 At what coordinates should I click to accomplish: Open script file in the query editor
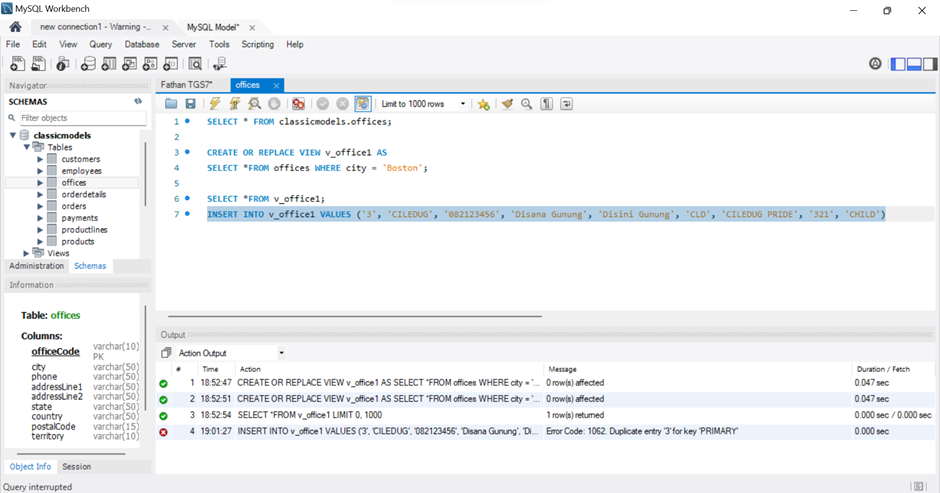[x=171, y=104]
